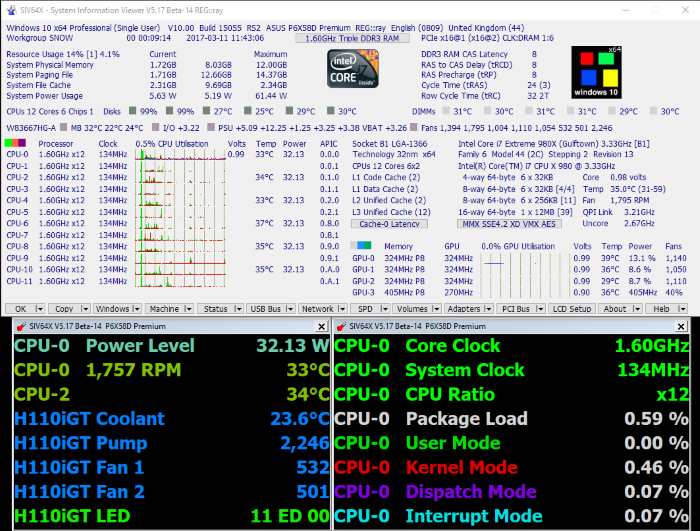Expand the About dropdown arrow
Viewport: 700px width, 531px height.
(x=637, y=309)
